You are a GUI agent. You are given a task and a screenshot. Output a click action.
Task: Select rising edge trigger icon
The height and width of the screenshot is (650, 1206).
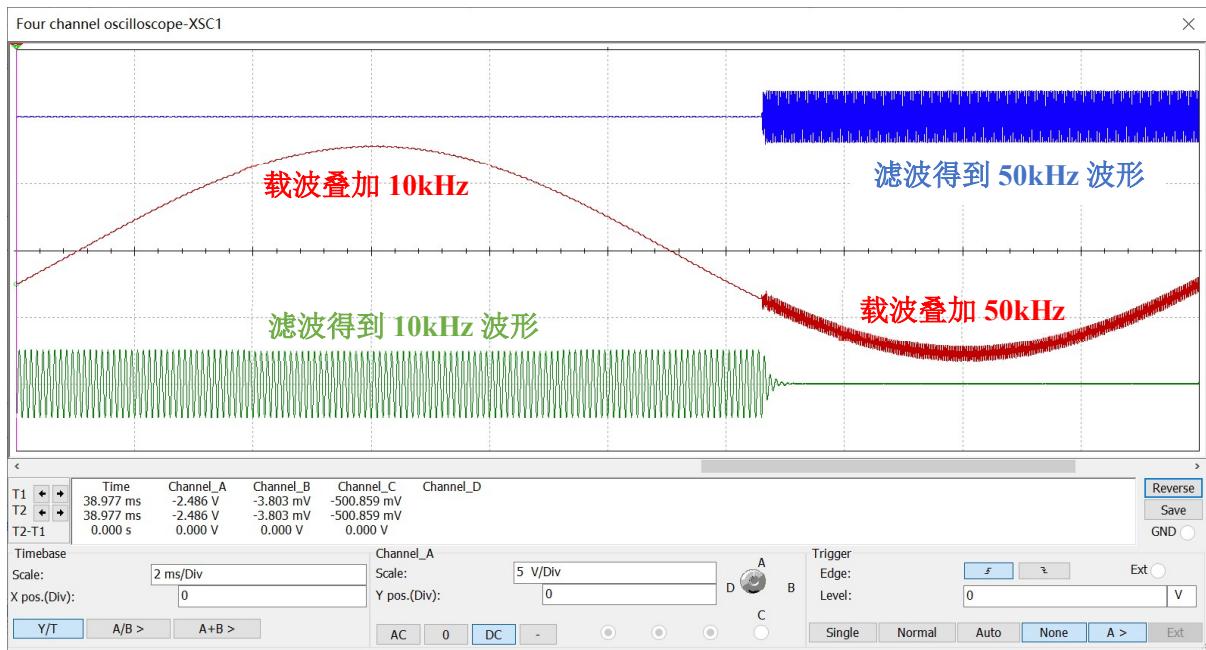[x=990, y=569]
